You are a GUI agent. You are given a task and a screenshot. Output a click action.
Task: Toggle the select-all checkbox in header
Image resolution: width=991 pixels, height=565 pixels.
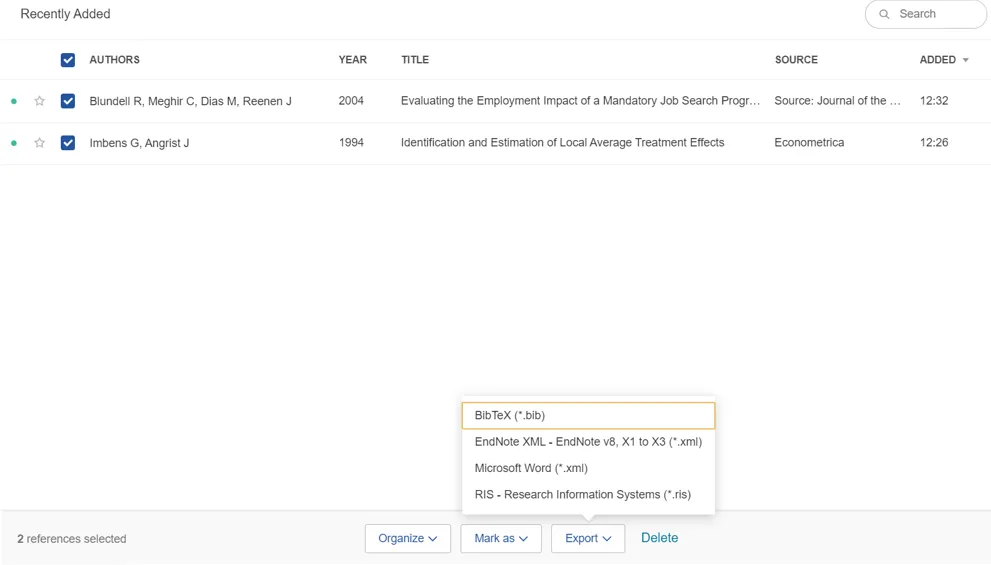coord(68,60)
